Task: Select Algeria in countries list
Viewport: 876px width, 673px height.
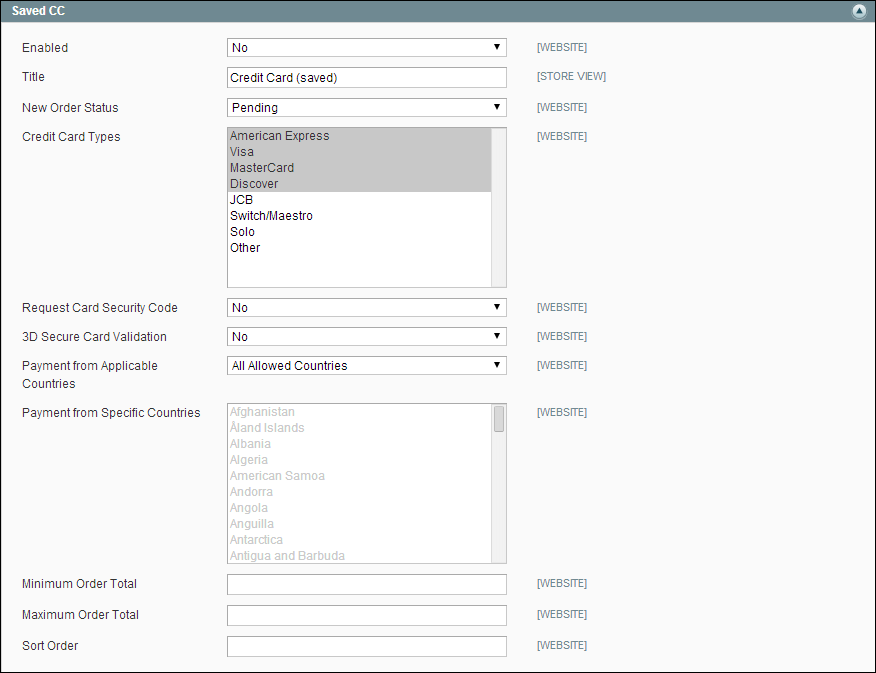Action: click(x=360, y=460)
